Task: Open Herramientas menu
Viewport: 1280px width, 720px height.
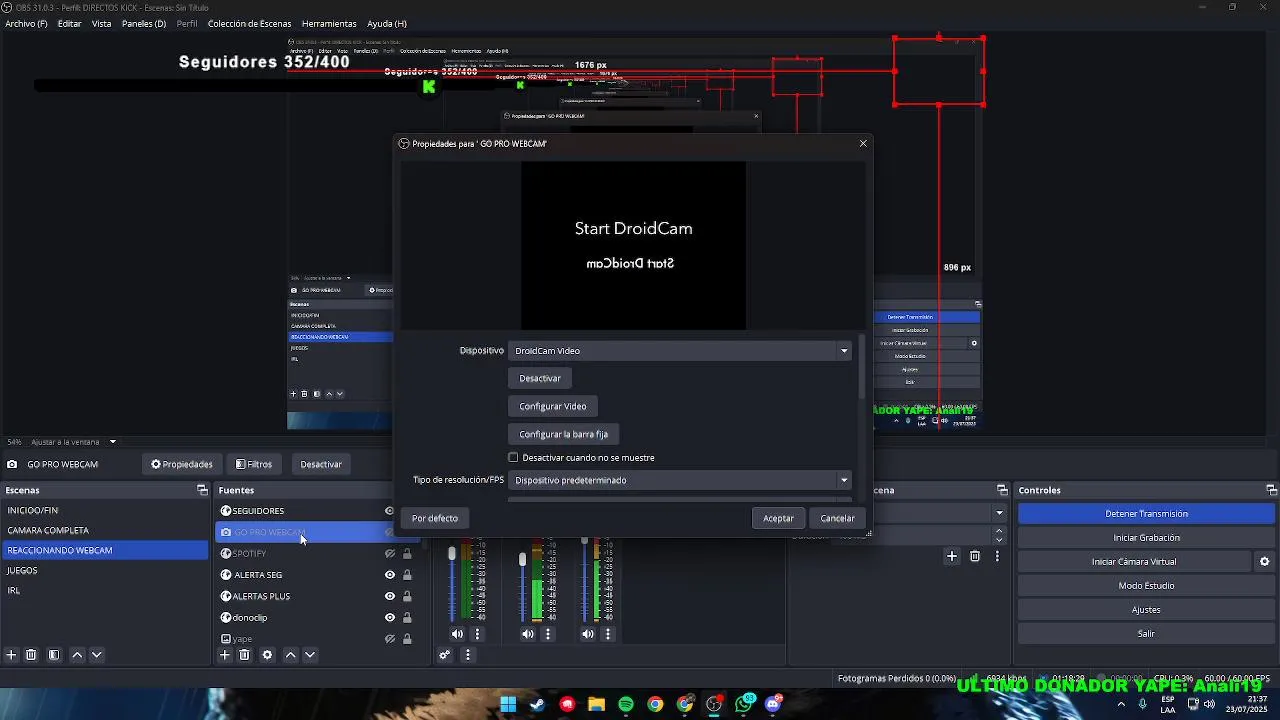Action: tap(329, 24)
